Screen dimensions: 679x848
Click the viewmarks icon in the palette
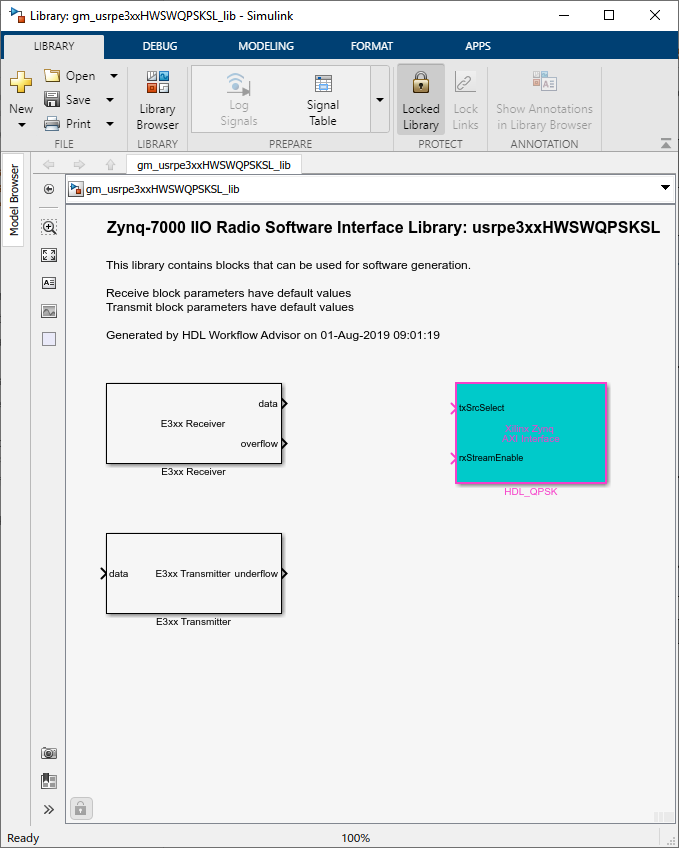click(x=49, y=781)
